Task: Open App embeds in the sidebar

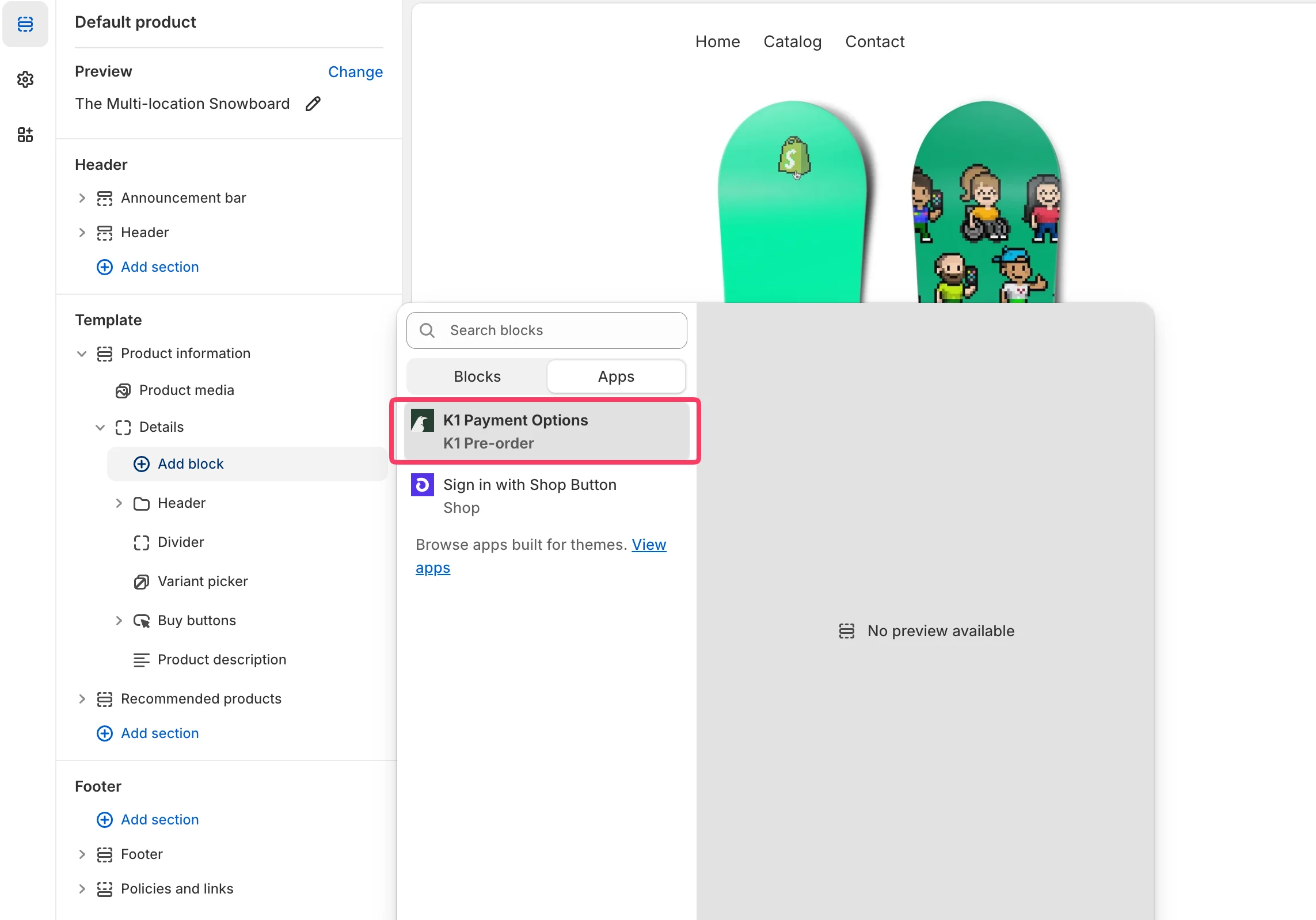Action: [25, 134]
